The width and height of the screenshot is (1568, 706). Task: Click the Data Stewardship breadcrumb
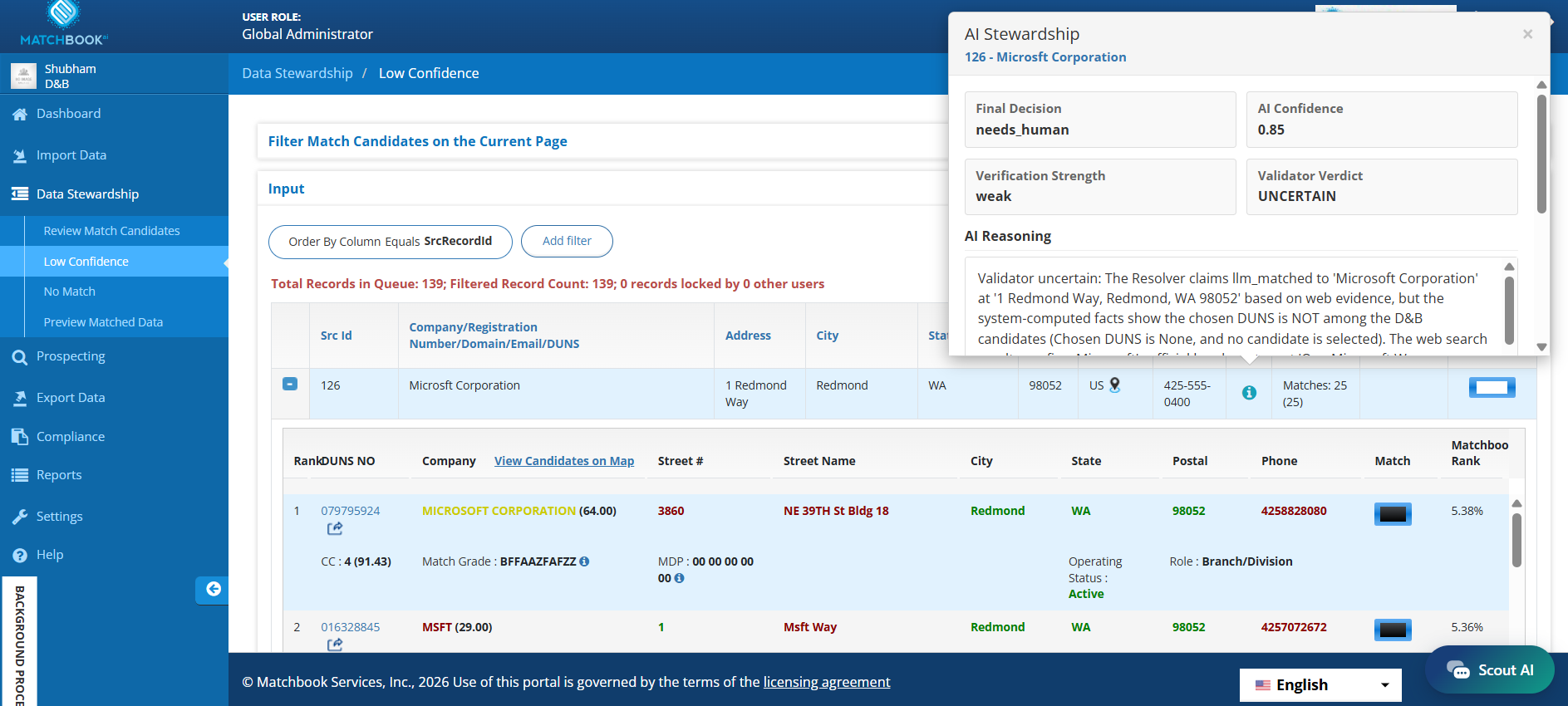click(297, 73)
